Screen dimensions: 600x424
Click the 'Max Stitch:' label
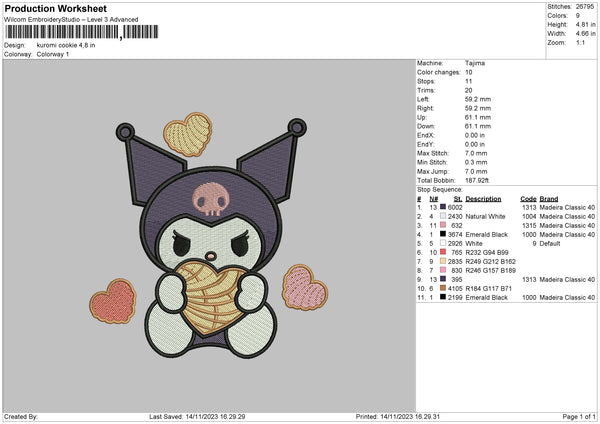pos(433,153)
